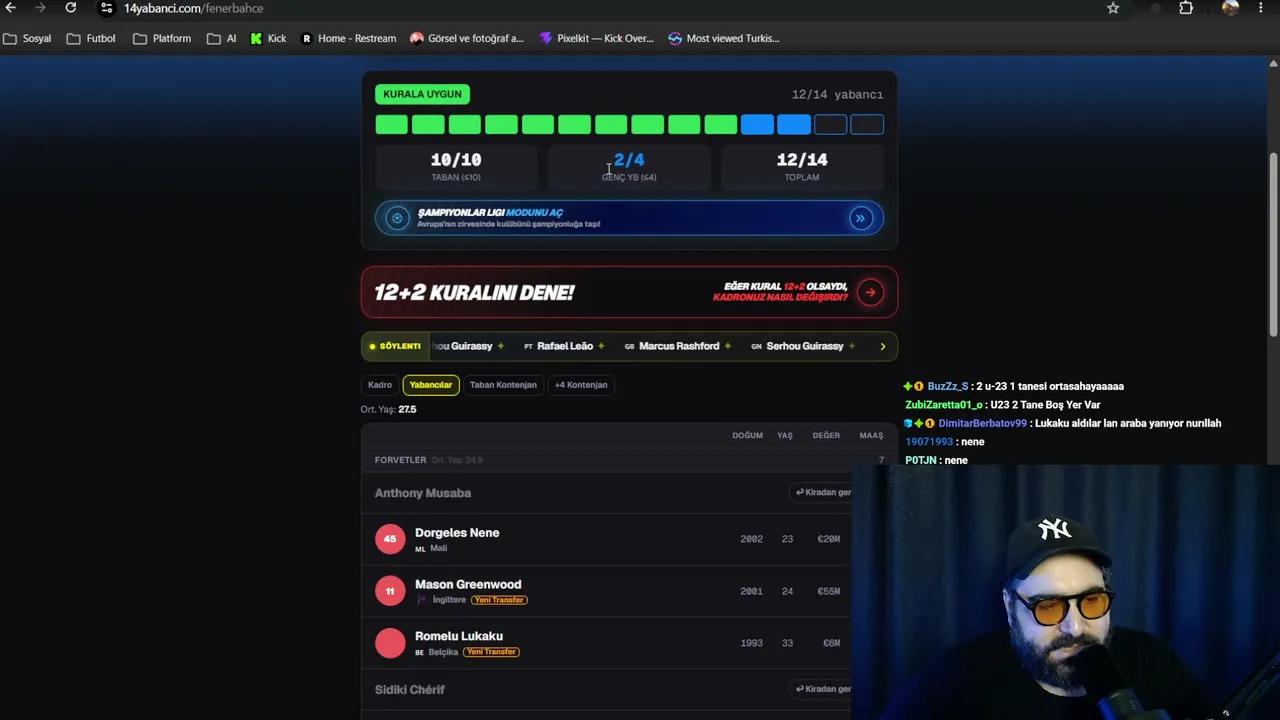This screenshot has width=1280, height=720.
Task: Advance the rumor ticker with the right chevron
Action: coord(882,346)
